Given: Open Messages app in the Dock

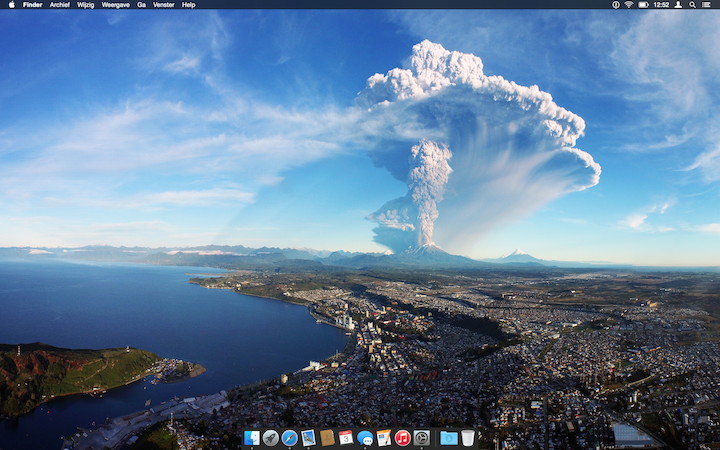Looking at the screenshot, I should click(365, 438).
